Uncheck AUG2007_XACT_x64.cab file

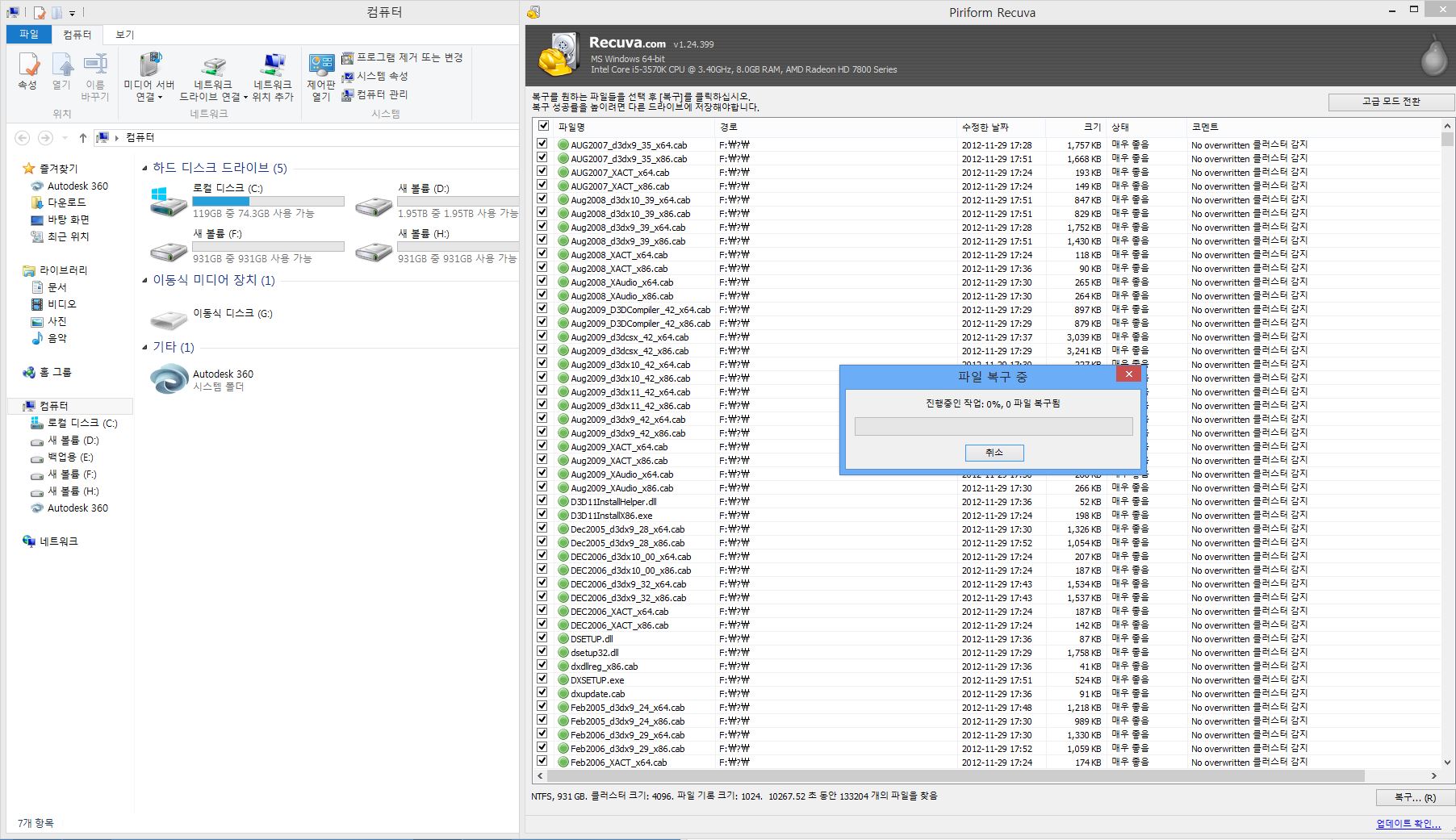542,171
